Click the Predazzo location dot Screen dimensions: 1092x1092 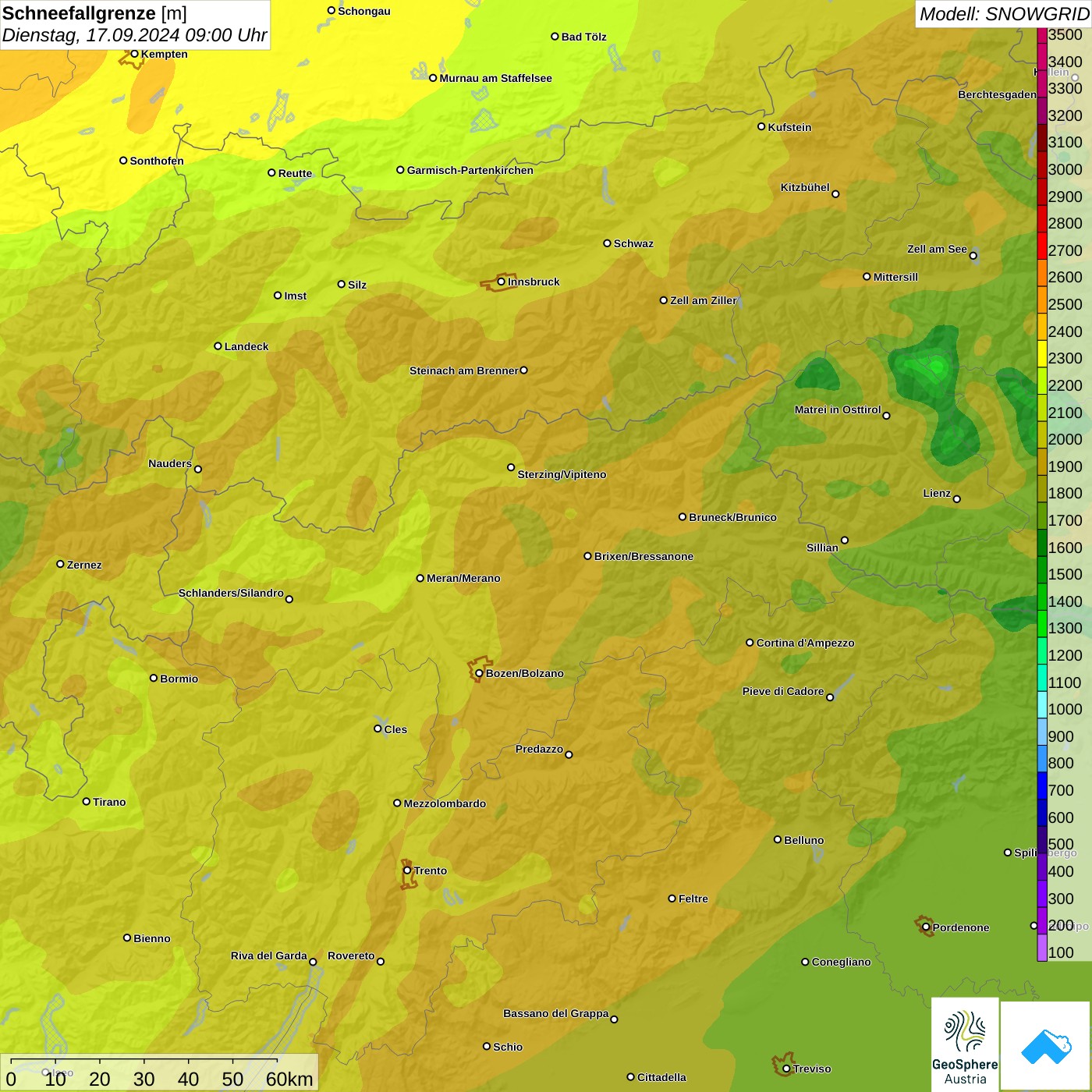point(569,754)
